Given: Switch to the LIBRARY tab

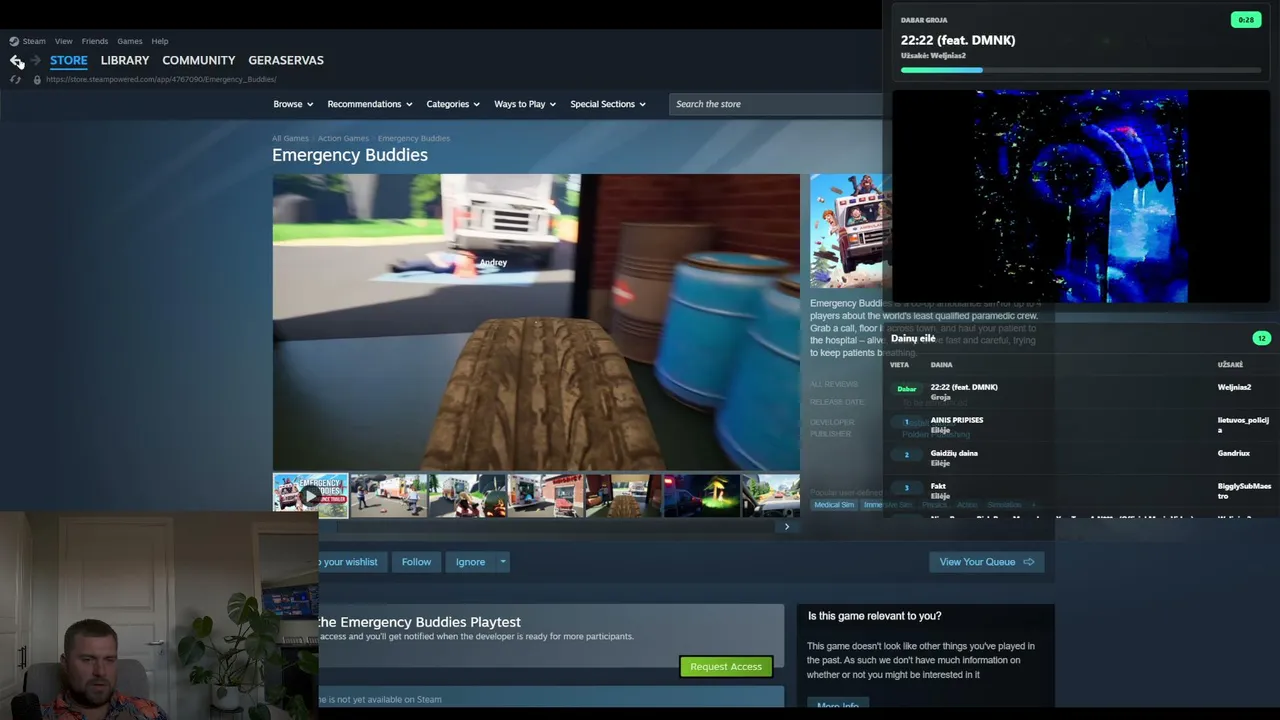Looking at the screenshot, I should pyautogui.click(x=125, y=60).
